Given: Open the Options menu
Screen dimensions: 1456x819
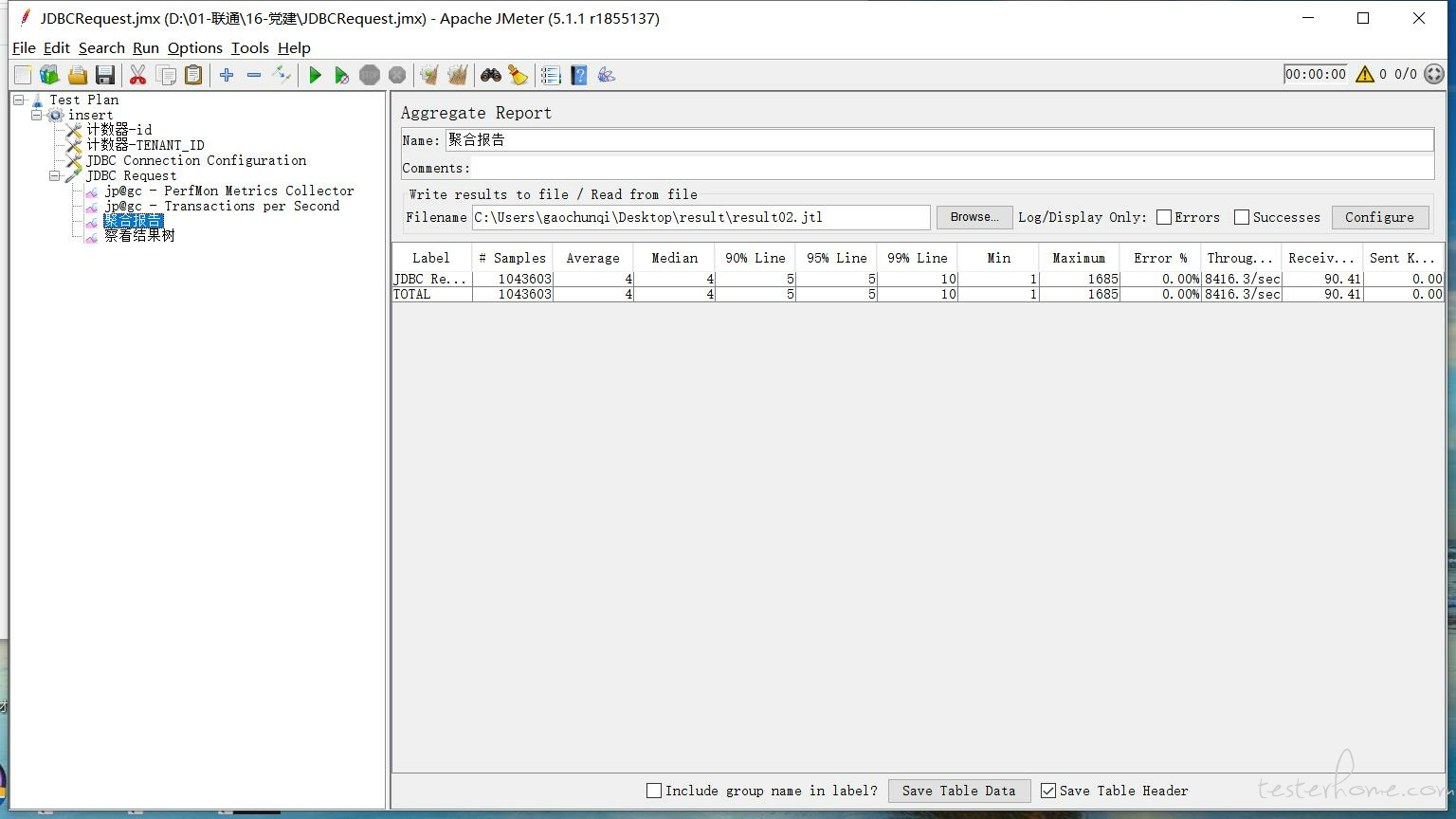Looking at the screenshot, I should tap(195, 47).
